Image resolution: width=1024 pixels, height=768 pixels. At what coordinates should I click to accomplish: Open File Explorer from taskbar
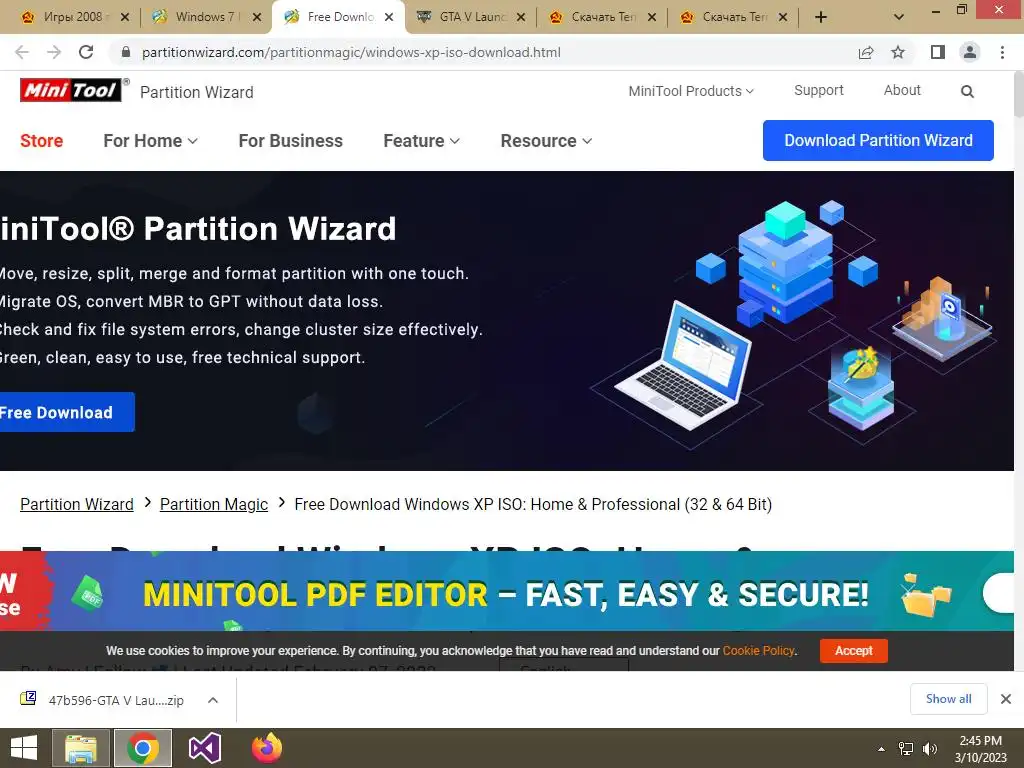click(x=81, y=748)
